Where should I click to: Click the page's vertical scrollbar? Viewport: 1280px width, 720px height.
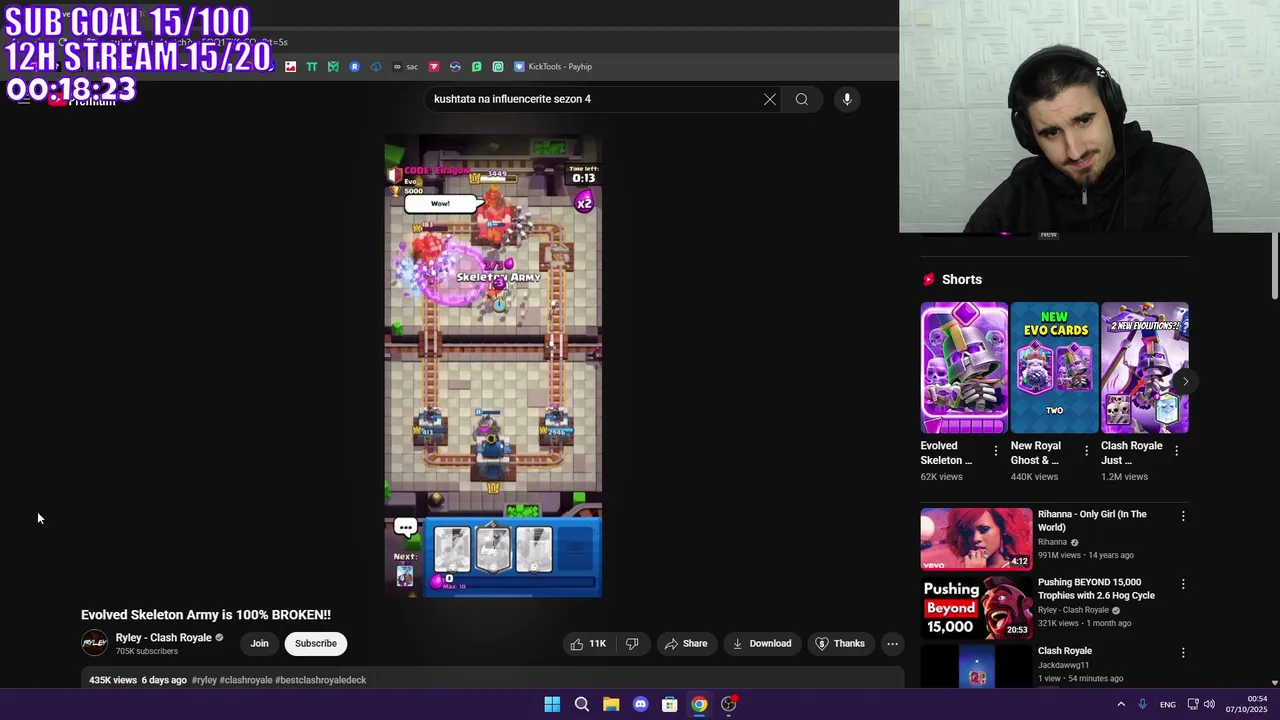1275,266
